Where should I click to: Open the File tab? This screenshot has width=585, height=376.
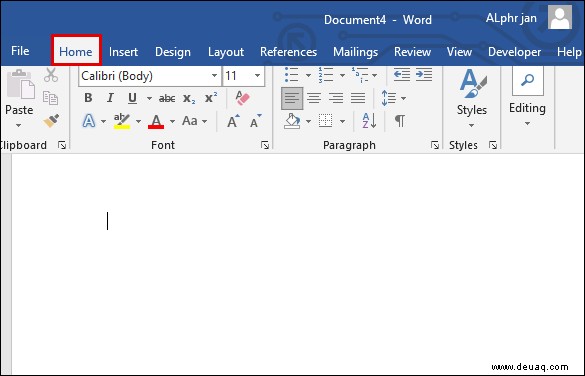point(20,51)
